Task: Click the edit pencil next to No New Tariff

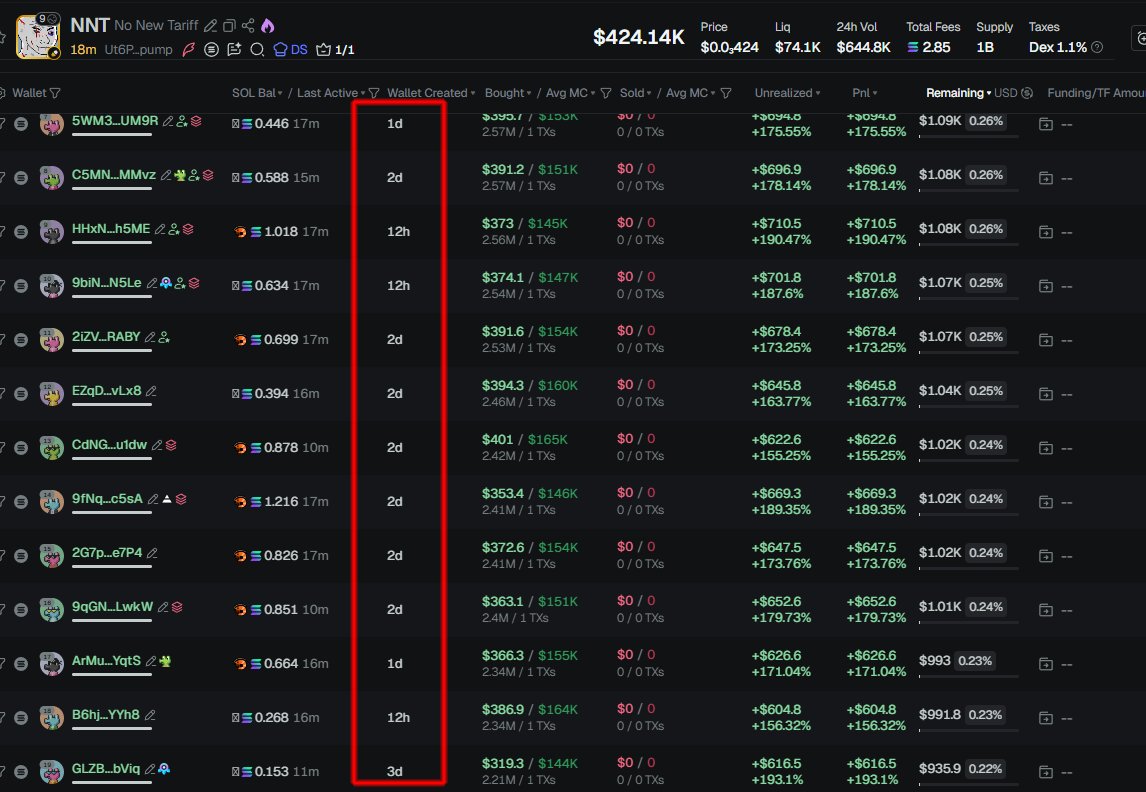Action: click(210, 26)
